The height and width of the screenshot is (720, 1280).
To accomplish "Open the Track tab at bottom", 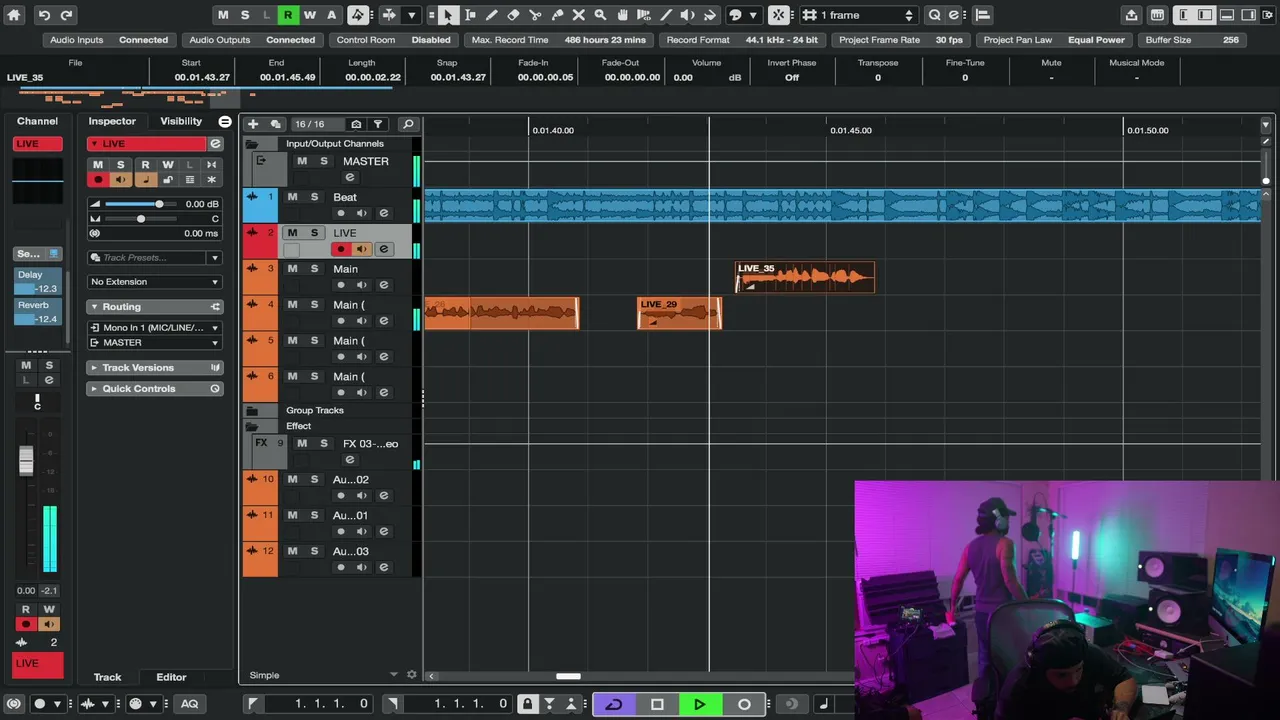I will [107, 677].
